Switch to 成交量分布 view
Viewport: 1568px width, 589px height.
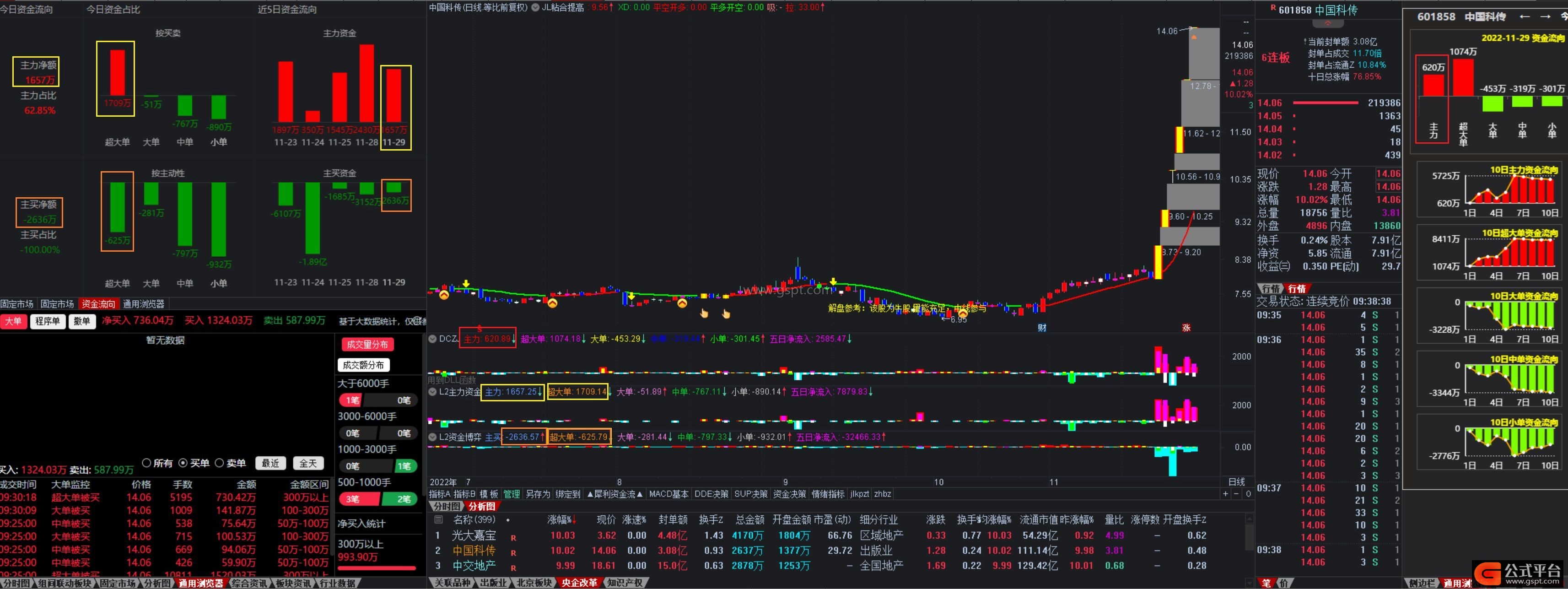[x=367, y=345]
